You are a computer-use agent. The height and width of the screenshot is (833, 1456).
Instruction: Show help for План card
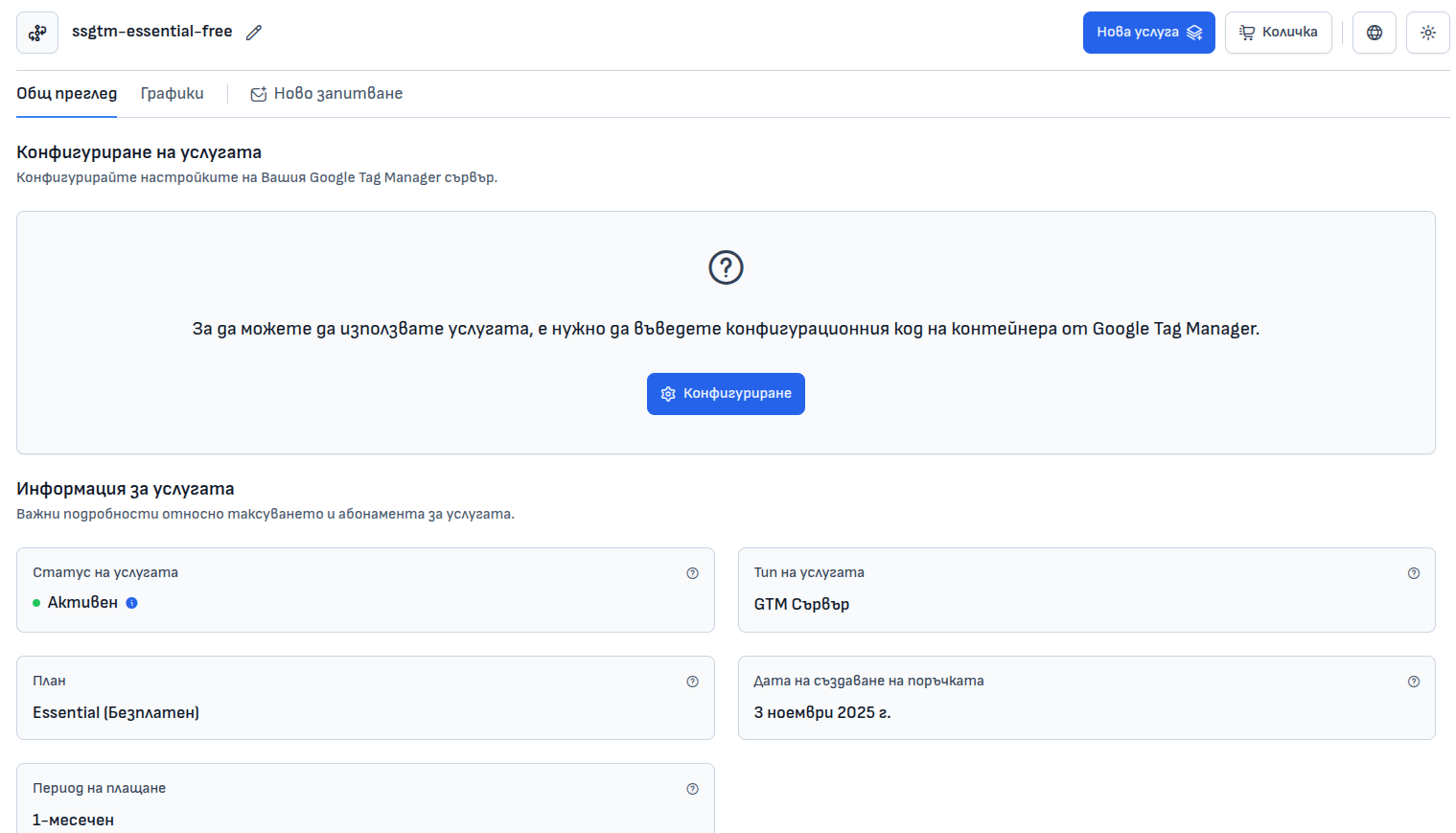coord(692,682)
